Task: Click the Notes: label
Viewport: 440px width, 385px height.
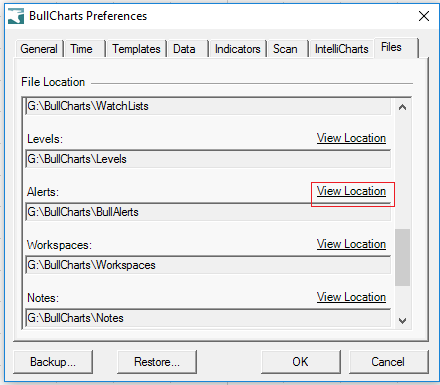Action: coord(43,298)
